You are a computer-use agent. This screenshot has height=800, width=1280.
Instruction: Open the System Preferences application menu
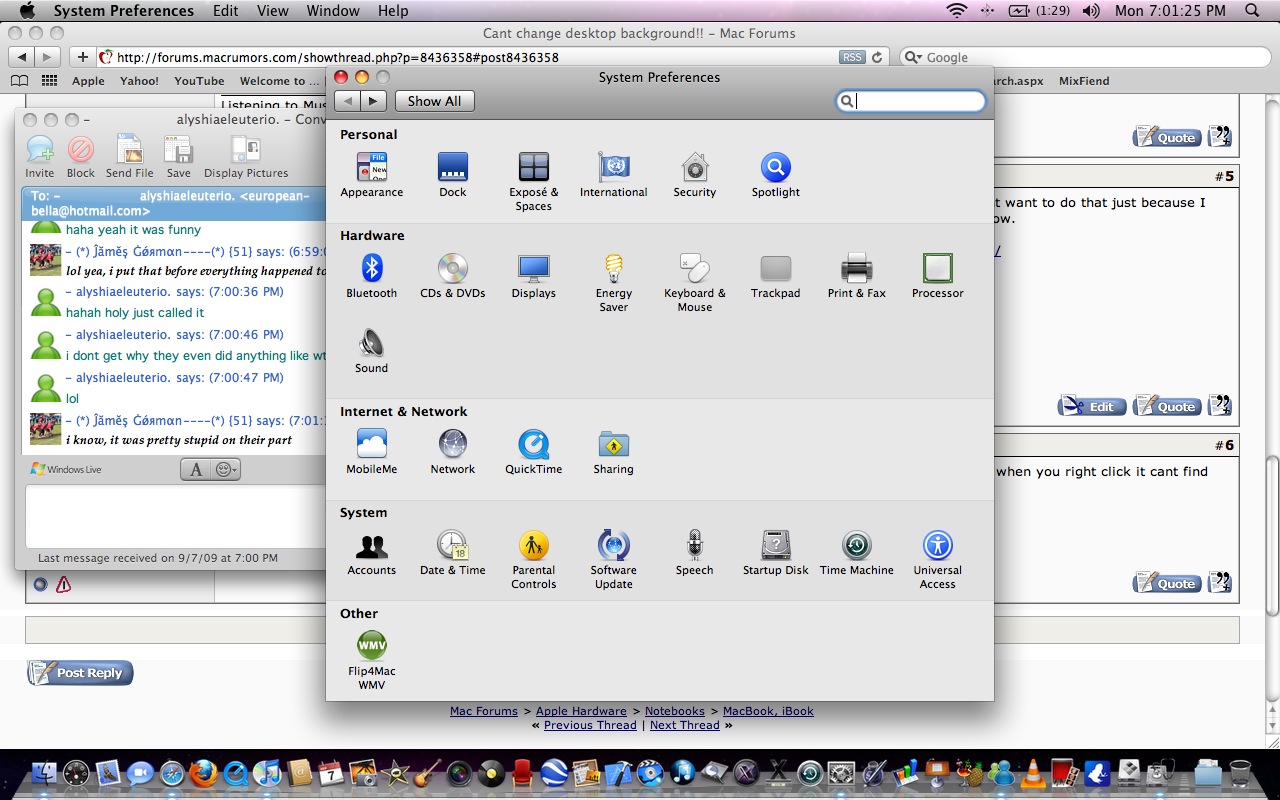pos(124,11)
